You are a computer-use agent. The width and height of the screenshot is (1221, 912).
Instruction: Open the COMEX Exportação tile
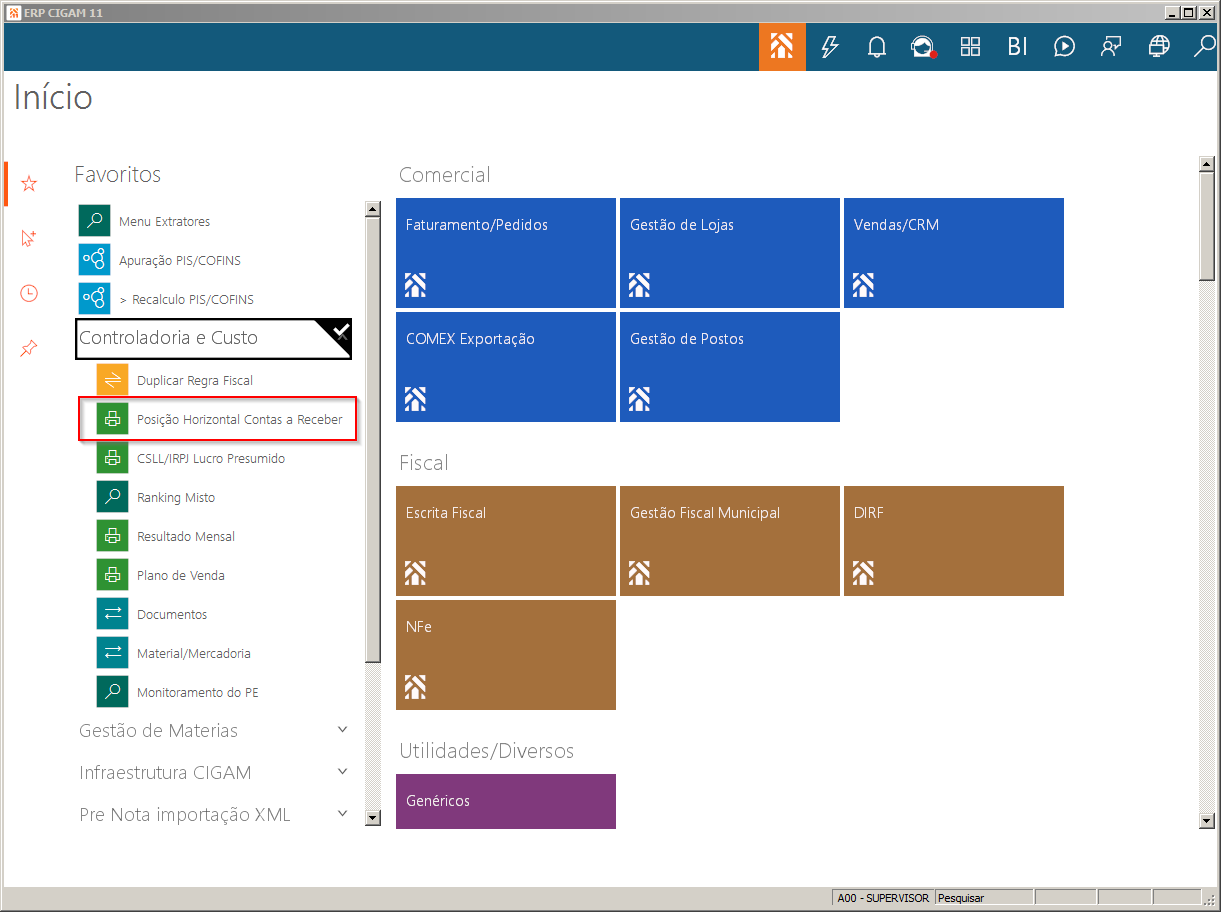tap(506, 367)
